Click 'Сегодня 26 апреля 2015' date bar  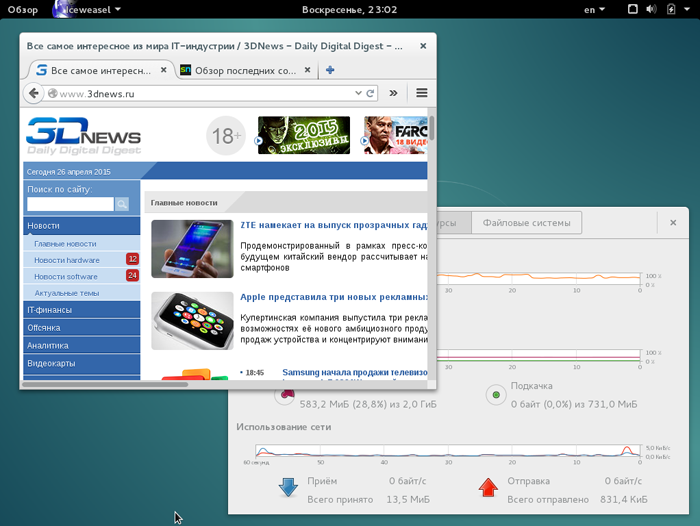[69, 172]
